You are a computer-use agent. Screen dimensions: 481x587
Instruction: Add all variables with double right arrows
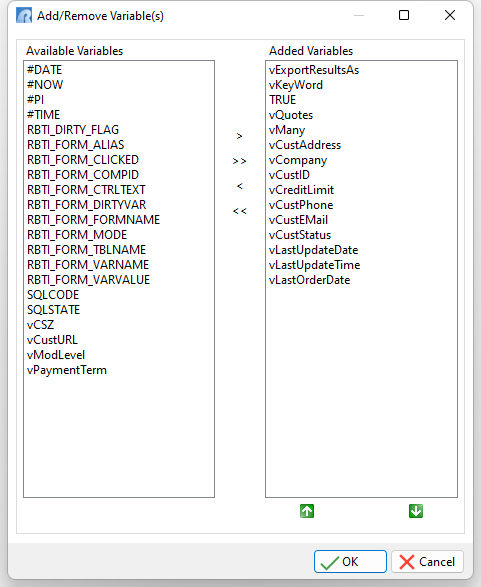[x=240, y=161]
